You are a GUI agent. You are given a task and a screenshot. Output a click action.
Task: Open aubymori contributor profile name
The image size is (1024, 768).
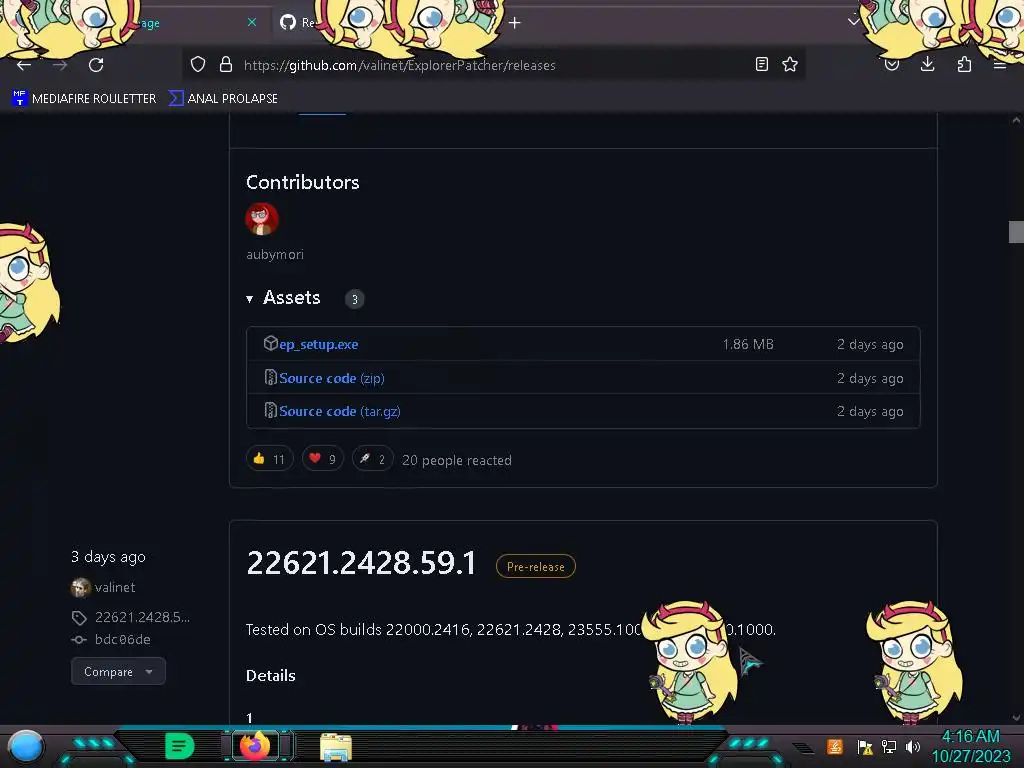click(275, 255)
